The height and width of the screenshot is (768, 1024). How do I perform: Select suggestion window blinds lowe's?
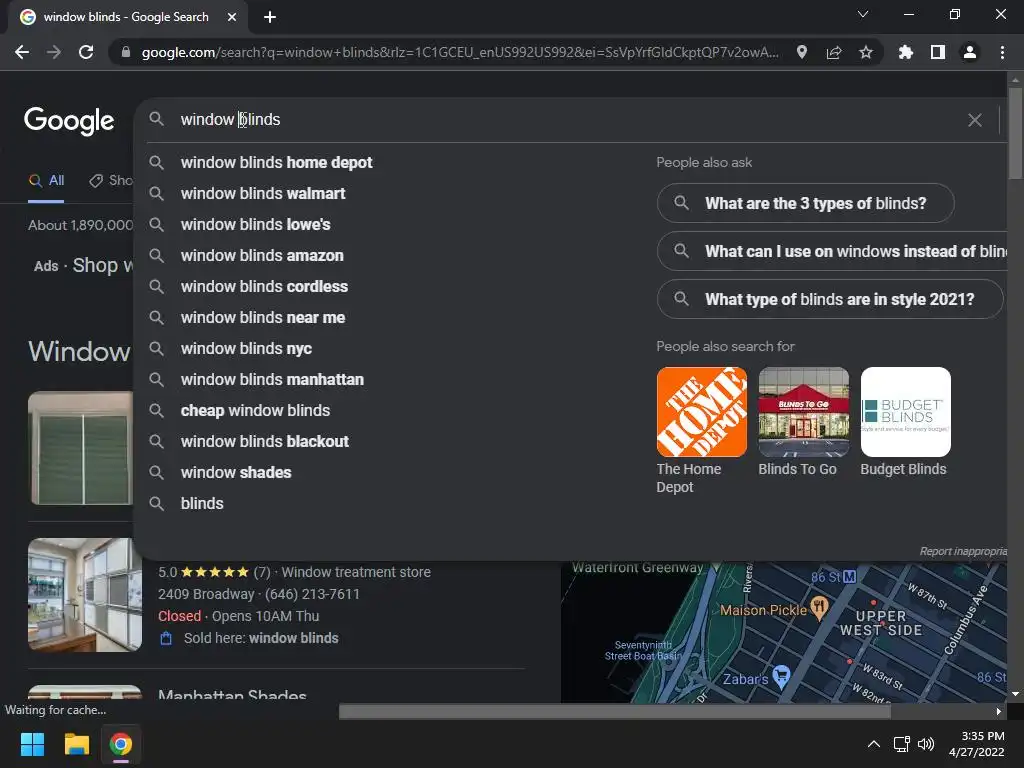coord(255,225)
